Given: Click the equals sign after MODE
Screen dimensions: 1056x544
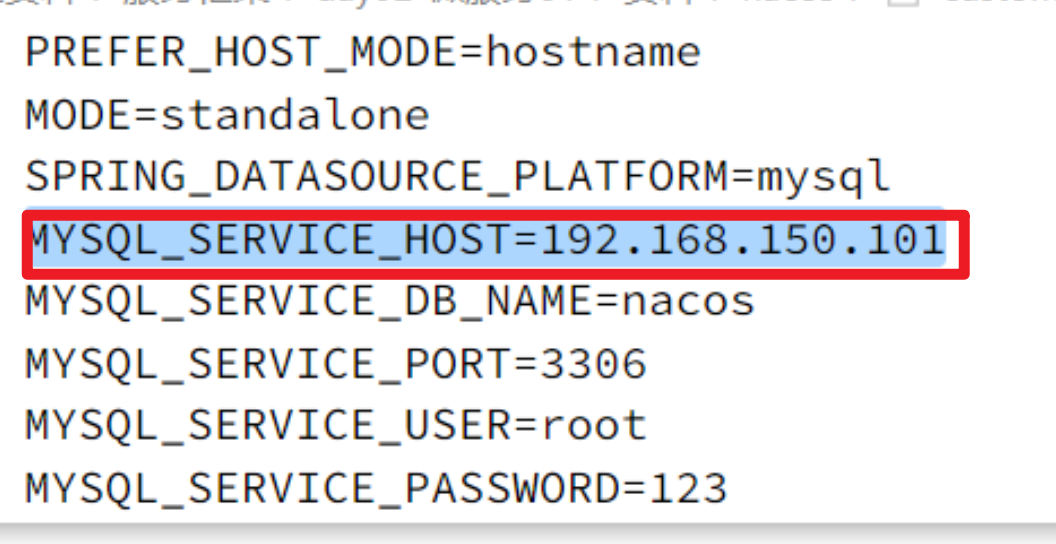Looking at the screenshot, I should (147, 116).
